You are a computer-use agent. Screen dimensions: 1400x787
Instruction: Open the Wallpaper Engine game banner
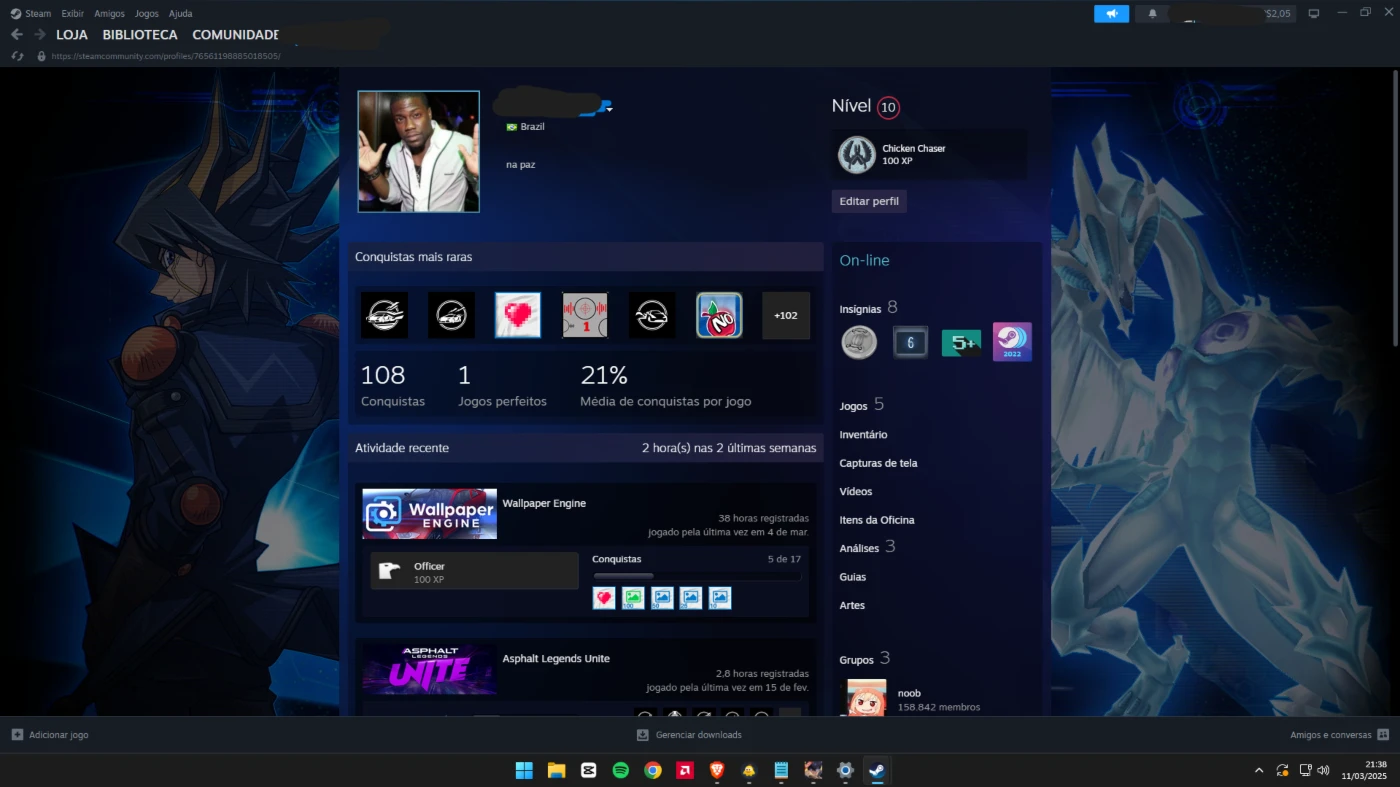click(x=429, y=514)
